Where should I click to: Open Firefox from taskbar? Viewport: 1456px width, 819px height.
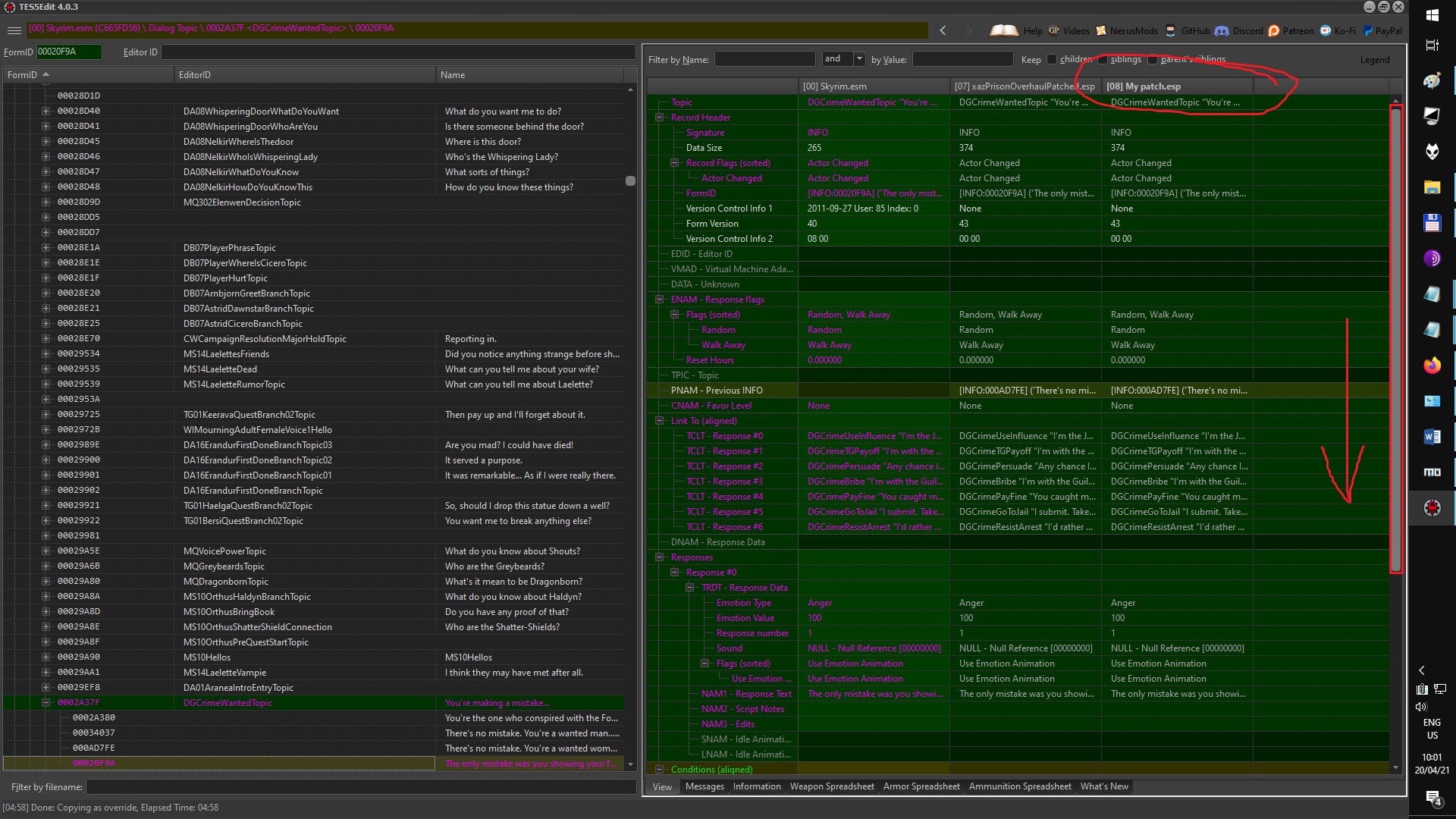click(x=1432, y=366)
